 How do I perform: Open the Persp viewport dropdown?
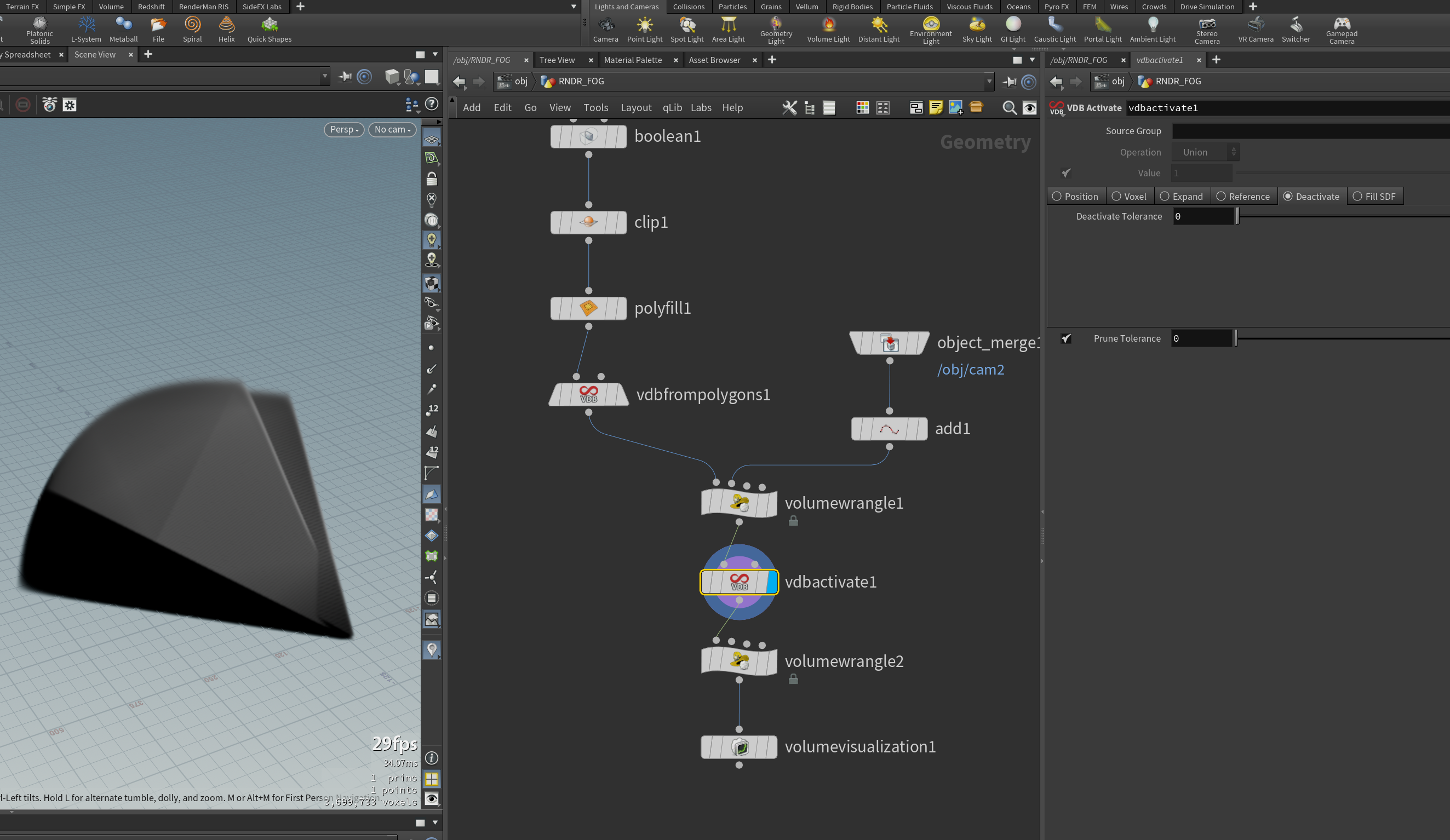point(344,129)
